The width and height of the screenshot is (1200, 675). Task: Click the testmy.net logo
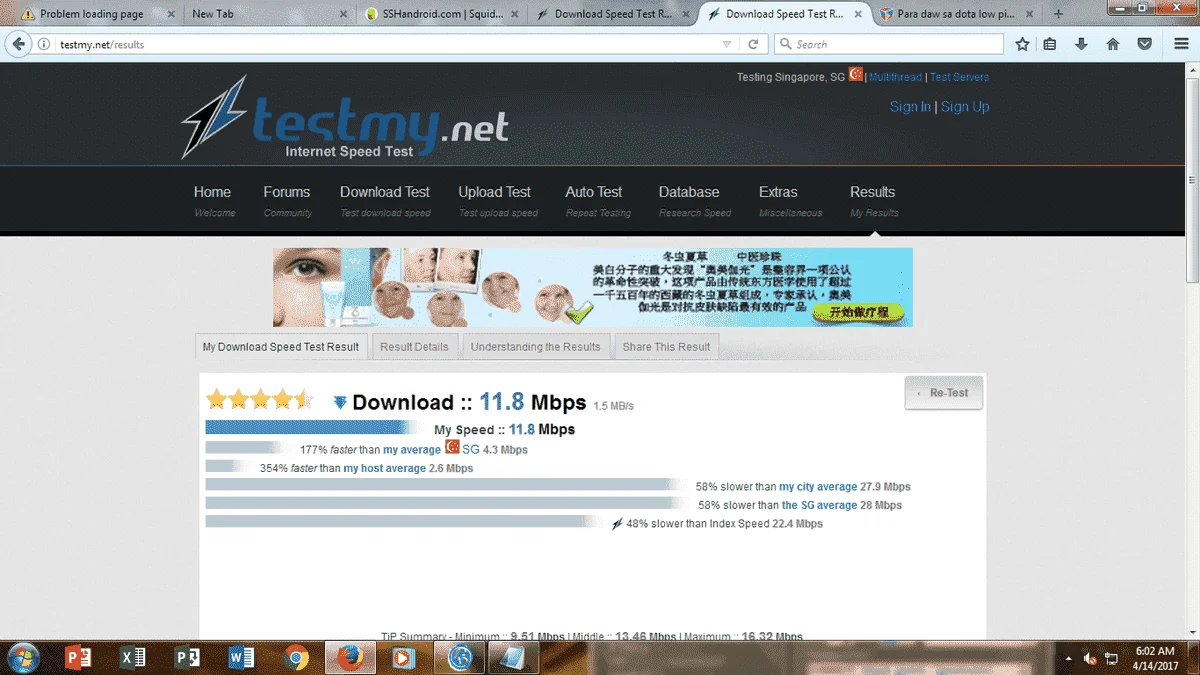pyautogui.click(x=345, y=118)
